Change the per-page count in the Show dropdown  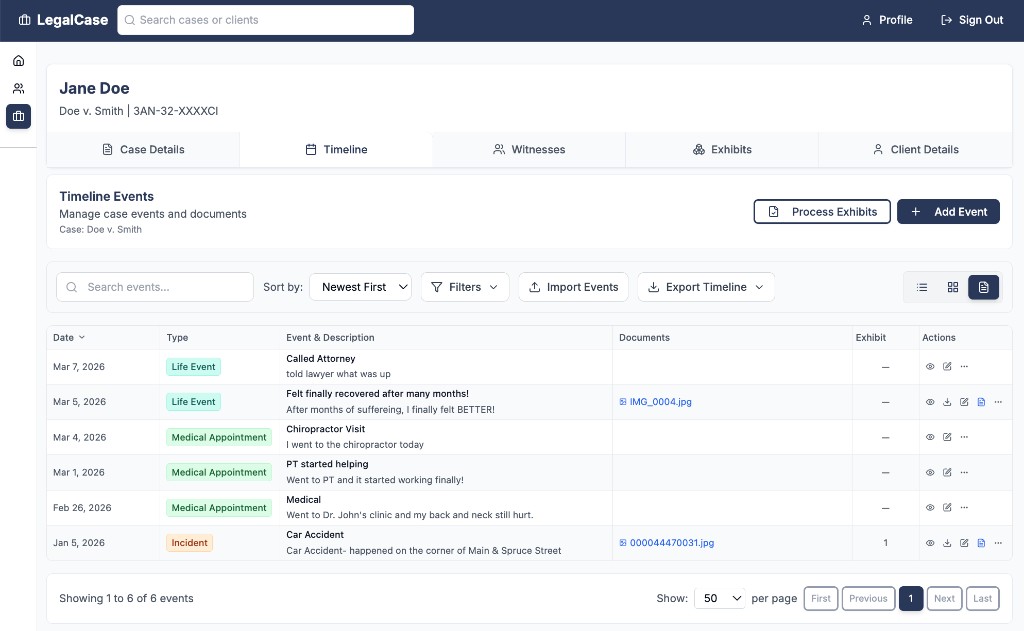pos(719,598)
